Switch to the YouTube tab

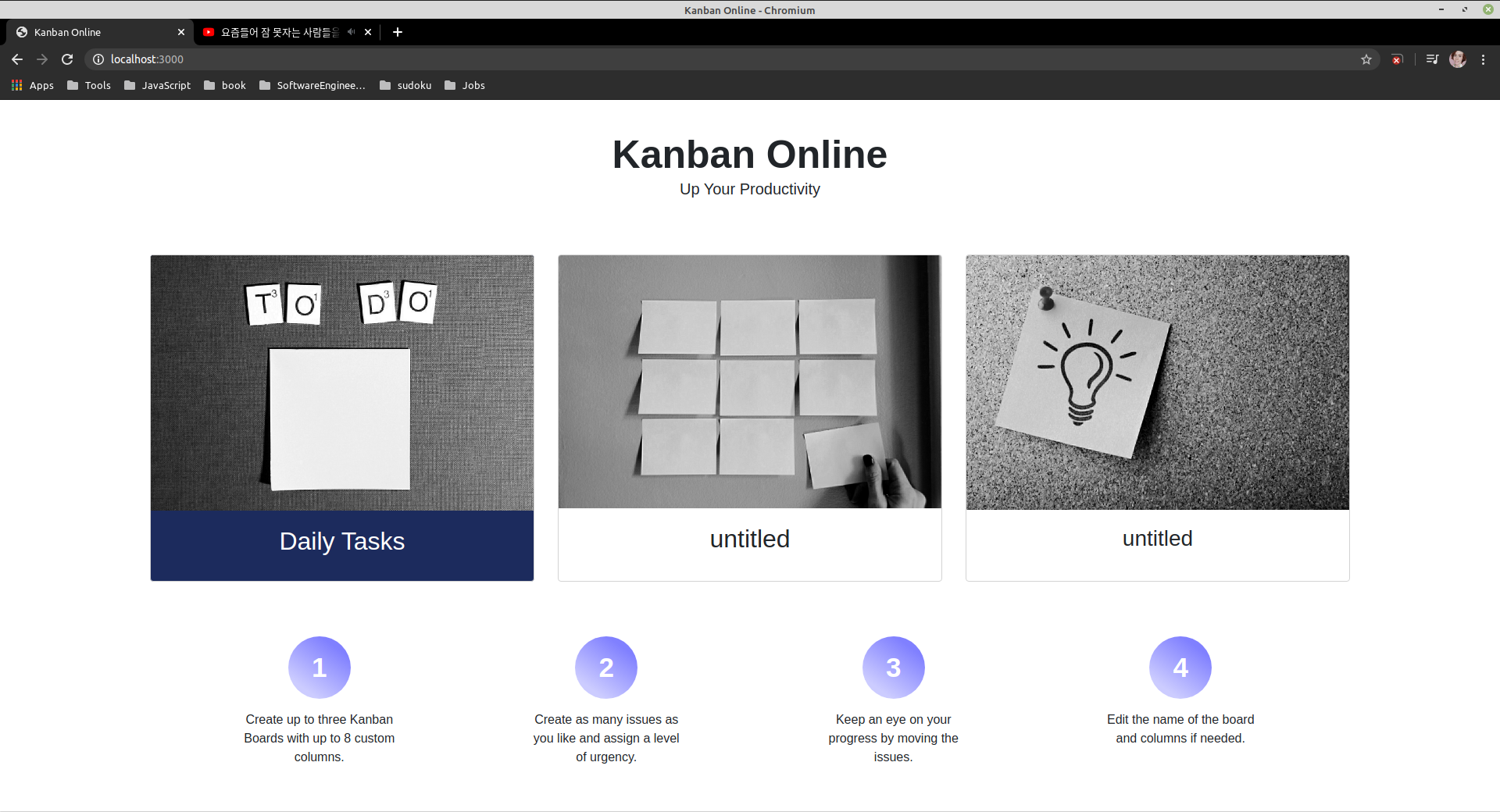(286, 32)
